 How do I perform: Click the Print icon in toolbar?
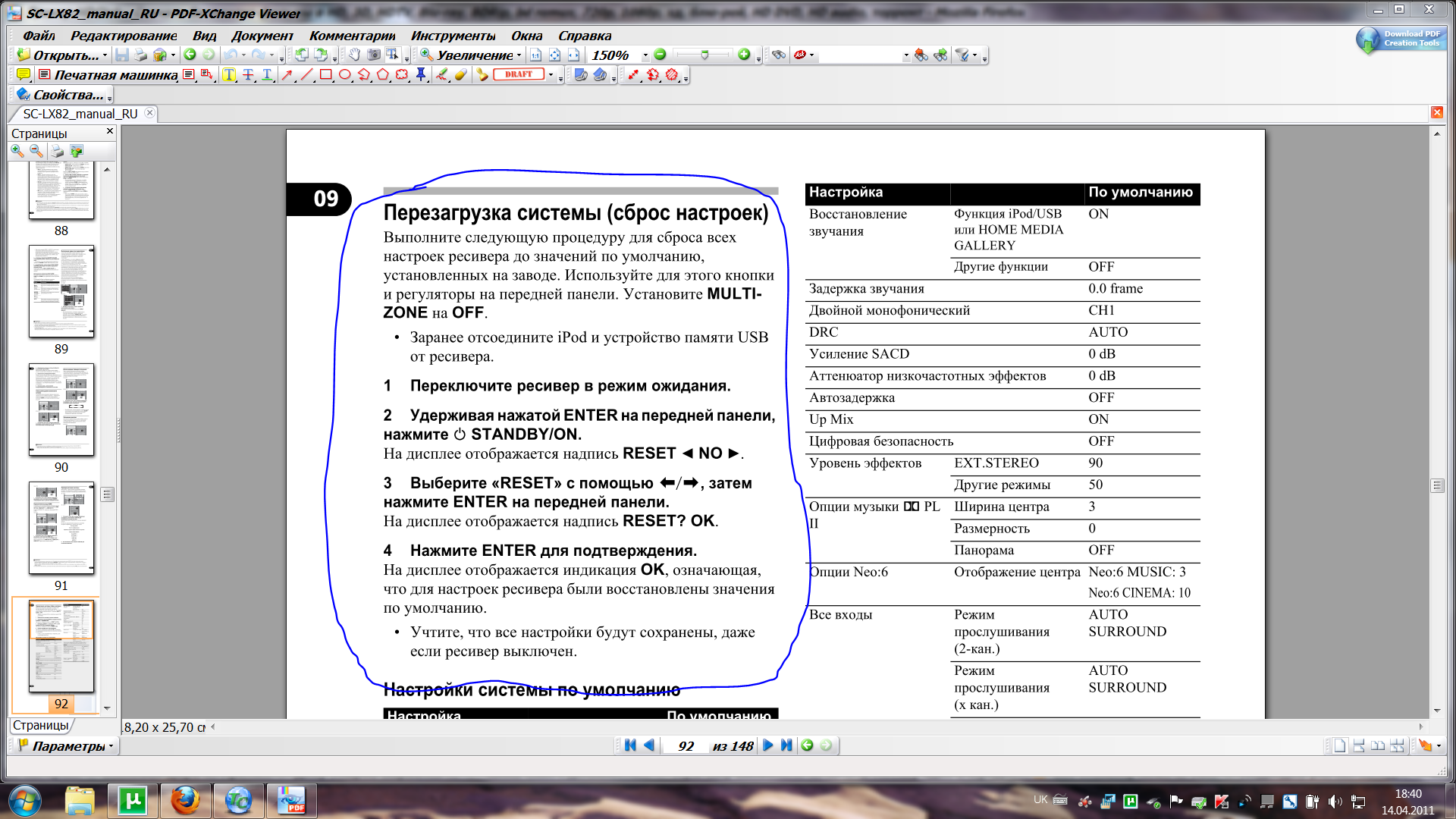pos(140,55)
